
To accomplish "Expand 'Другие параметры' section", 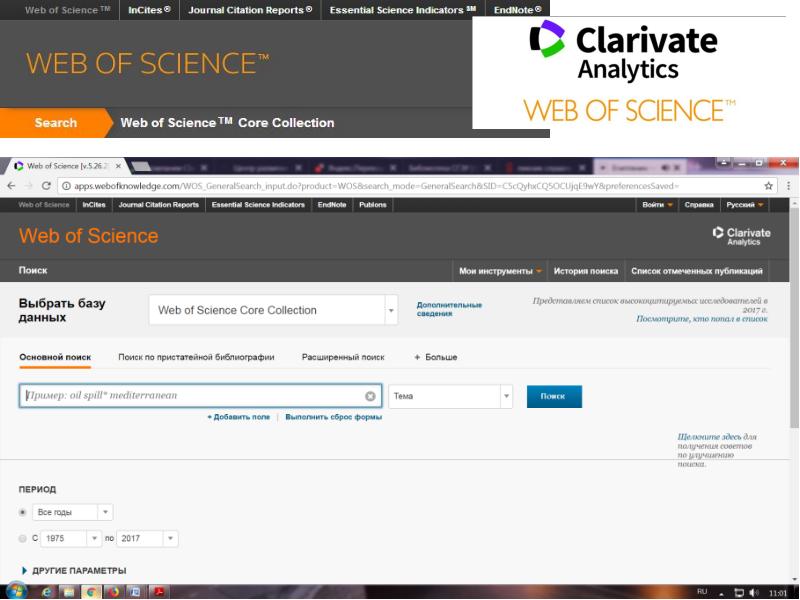I will click(73, 570).
